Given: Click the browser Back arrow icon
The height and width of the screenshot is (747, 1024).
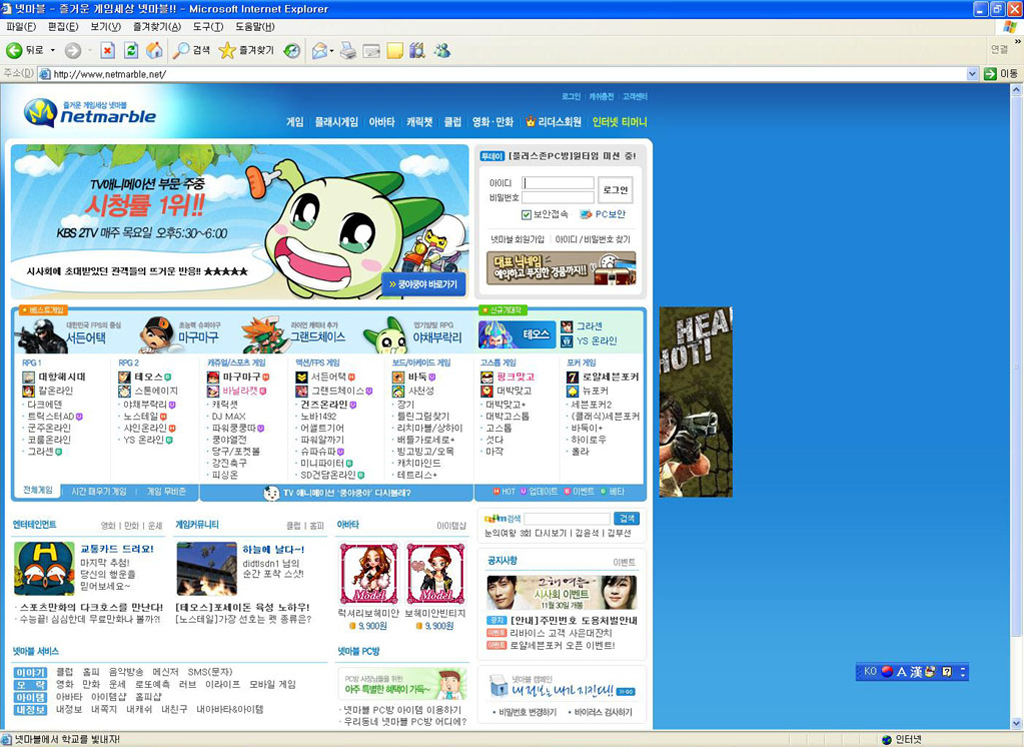Looking at the screenshot, I should pos(15,50).
